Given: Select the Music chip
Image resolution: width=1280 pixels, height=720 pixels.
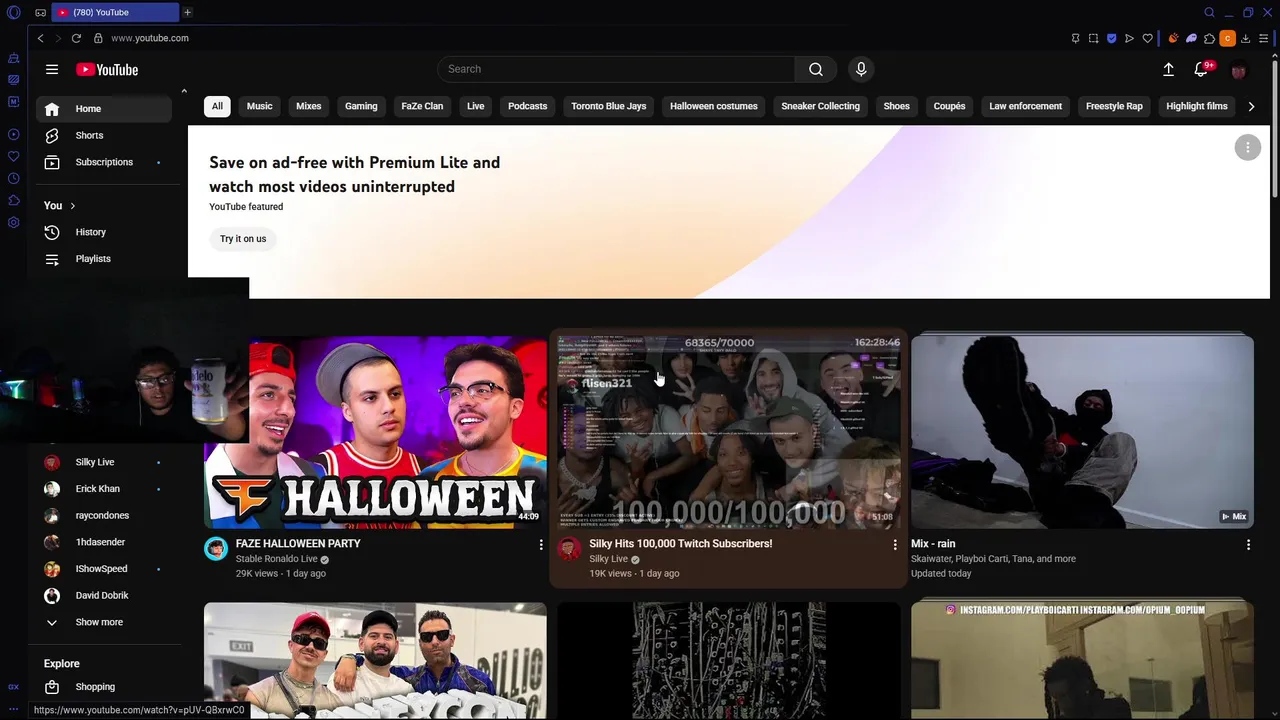Looking at the screenshot, I should [259, 106].
